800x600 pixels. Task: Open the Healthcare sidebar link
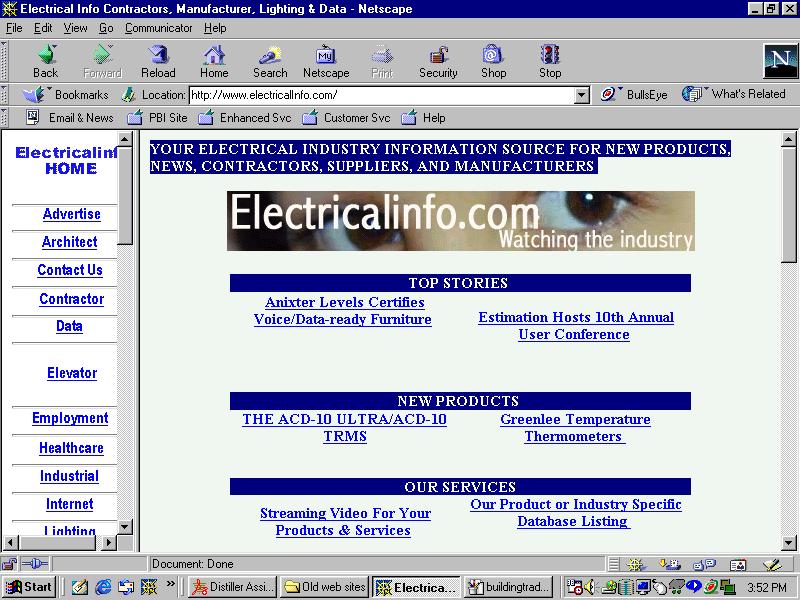tap(71, 447)
